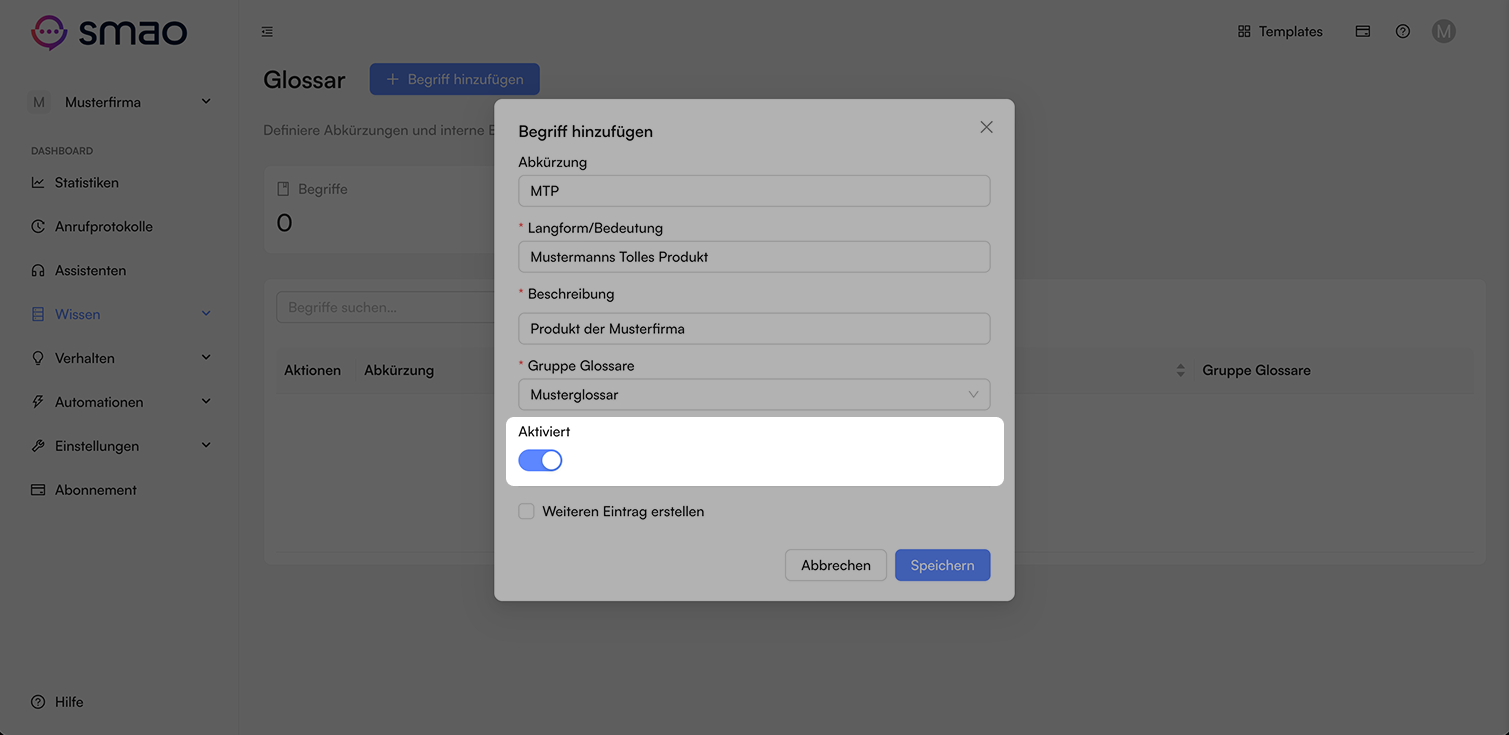Click into the Abkürzung field with MTP
Viewport: 1509px width, 735px height.
click(x=754, y=191)
